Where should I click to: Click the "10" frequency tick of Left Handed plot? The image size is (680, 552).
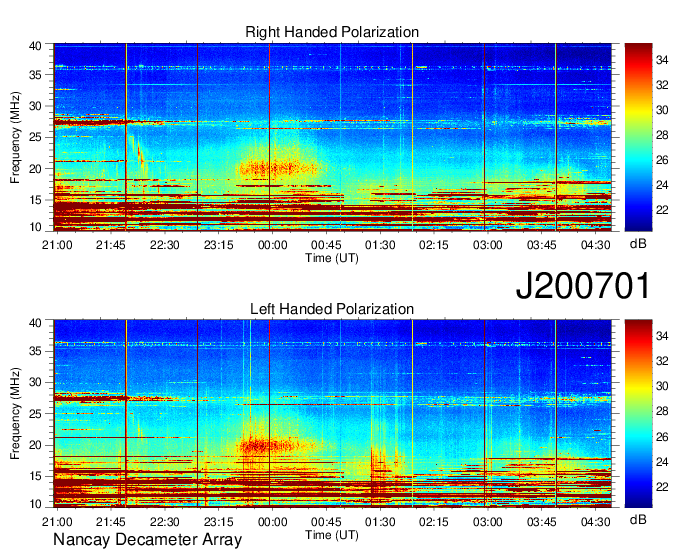(35, 504)
